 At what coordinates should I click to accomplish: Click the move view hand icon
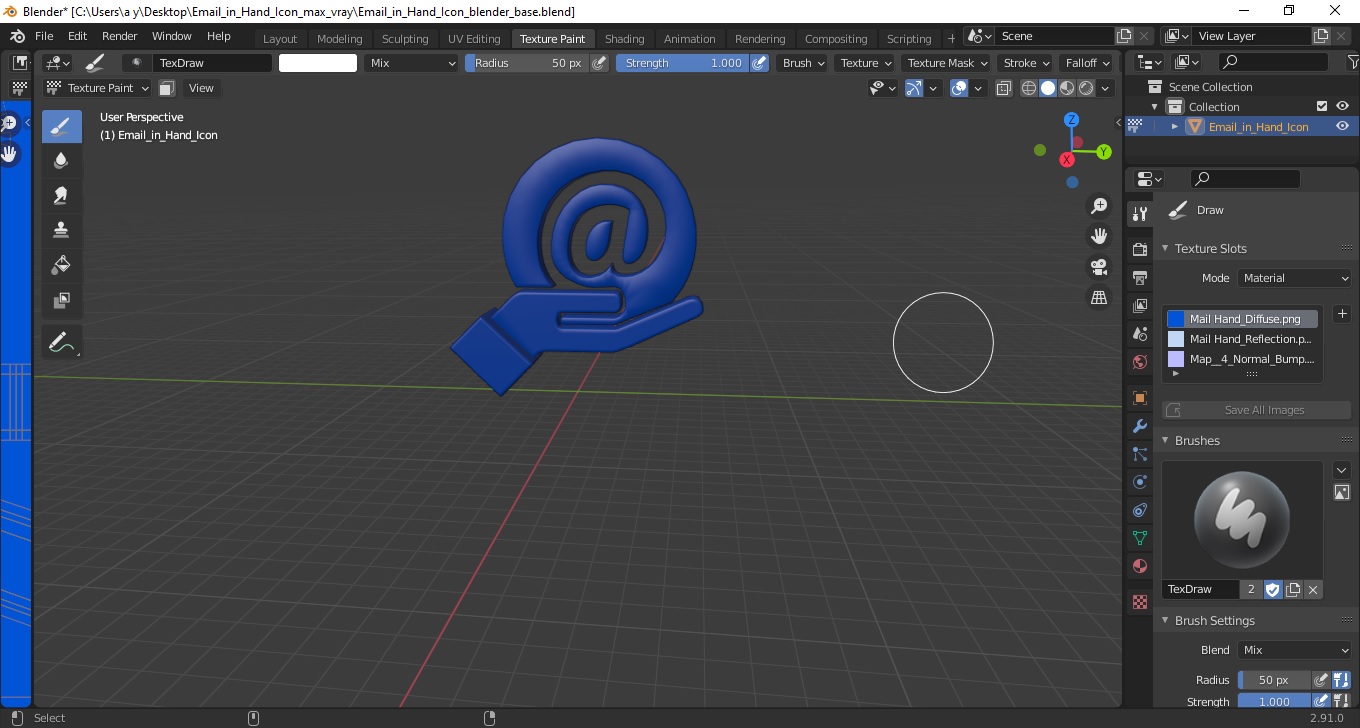click(1099, 236)
